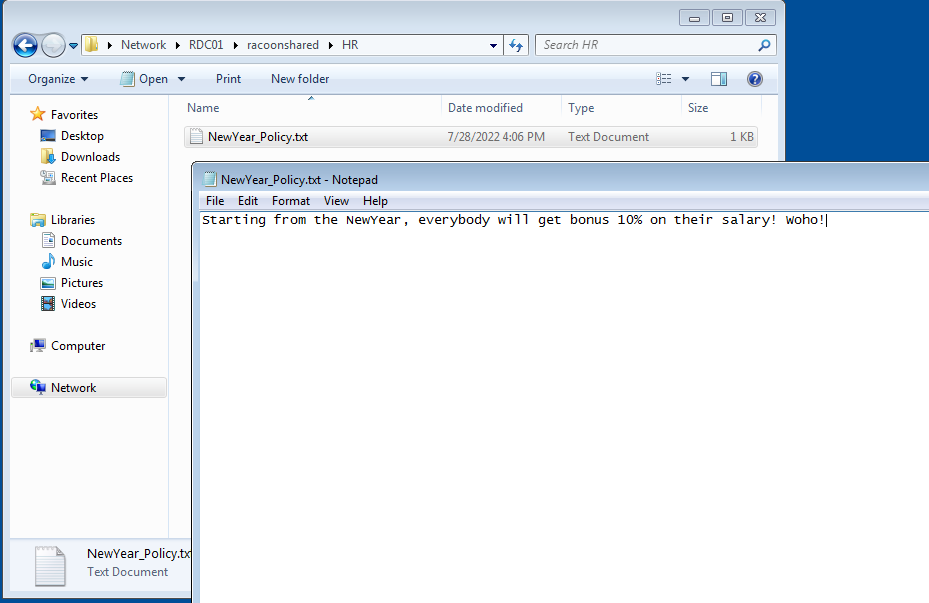Expand the address bar history dropdown

pyautogui.click(x=493, y=45)
